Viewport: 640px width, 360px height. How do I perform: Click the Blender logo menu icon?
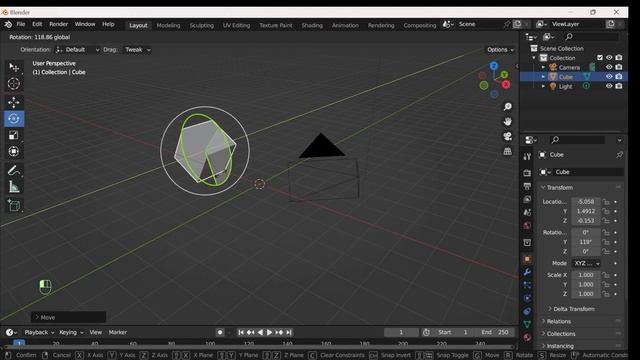(8, 24)
